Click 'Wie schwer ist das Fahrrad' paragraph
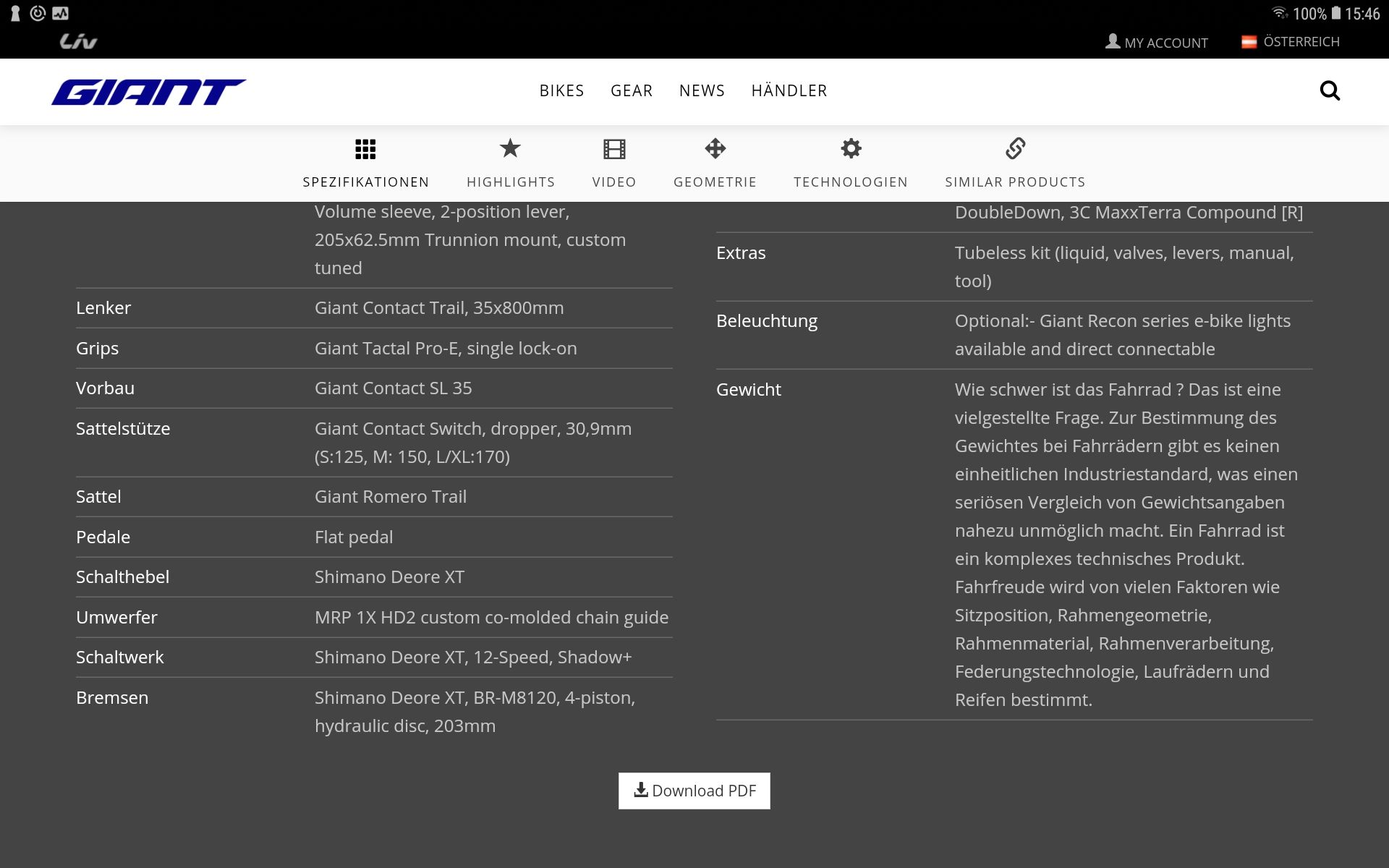This screenshot has width=1389, height=868. pyautogui.click(x=1126, y=545)
